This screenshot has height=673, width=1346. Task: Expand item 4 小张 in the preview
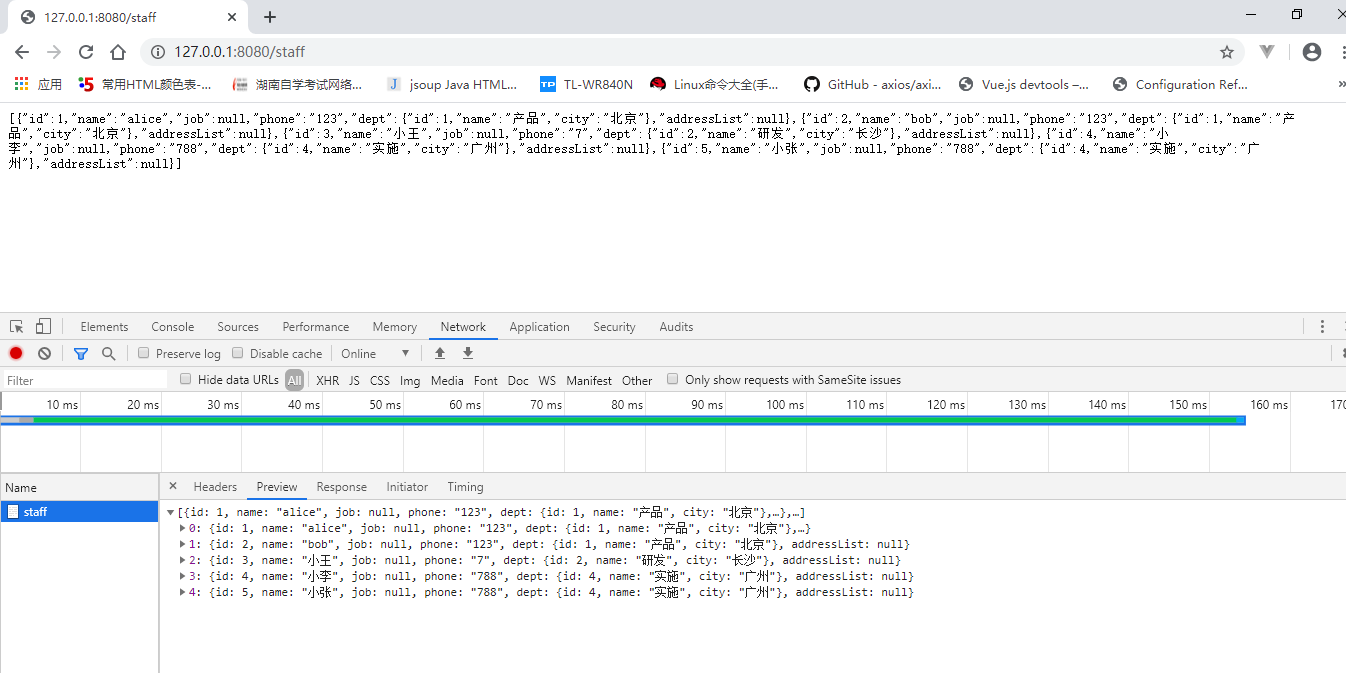coord(182,592)
